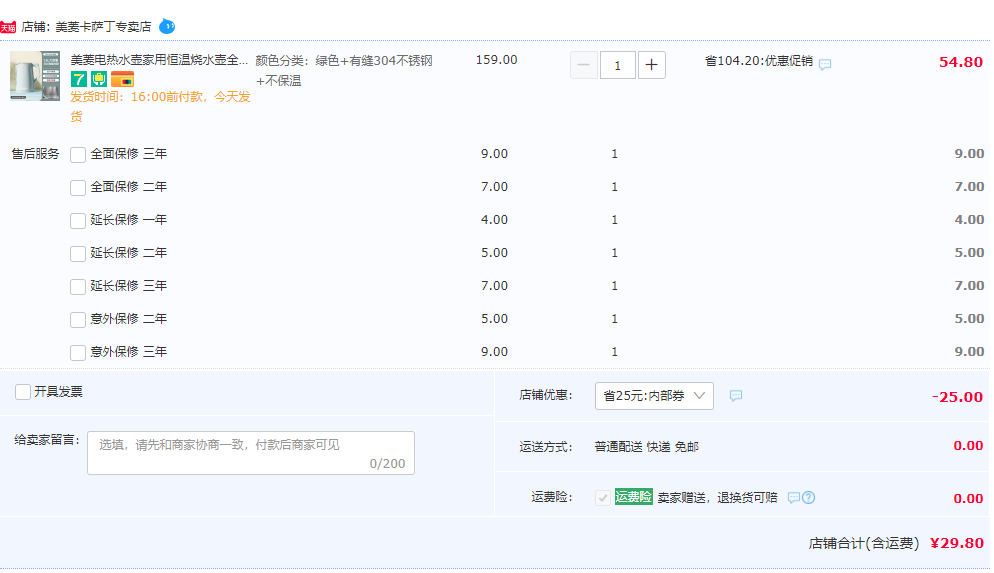Click the orange credit card badge
The image size is (994, 573).
tap(122, 79)
